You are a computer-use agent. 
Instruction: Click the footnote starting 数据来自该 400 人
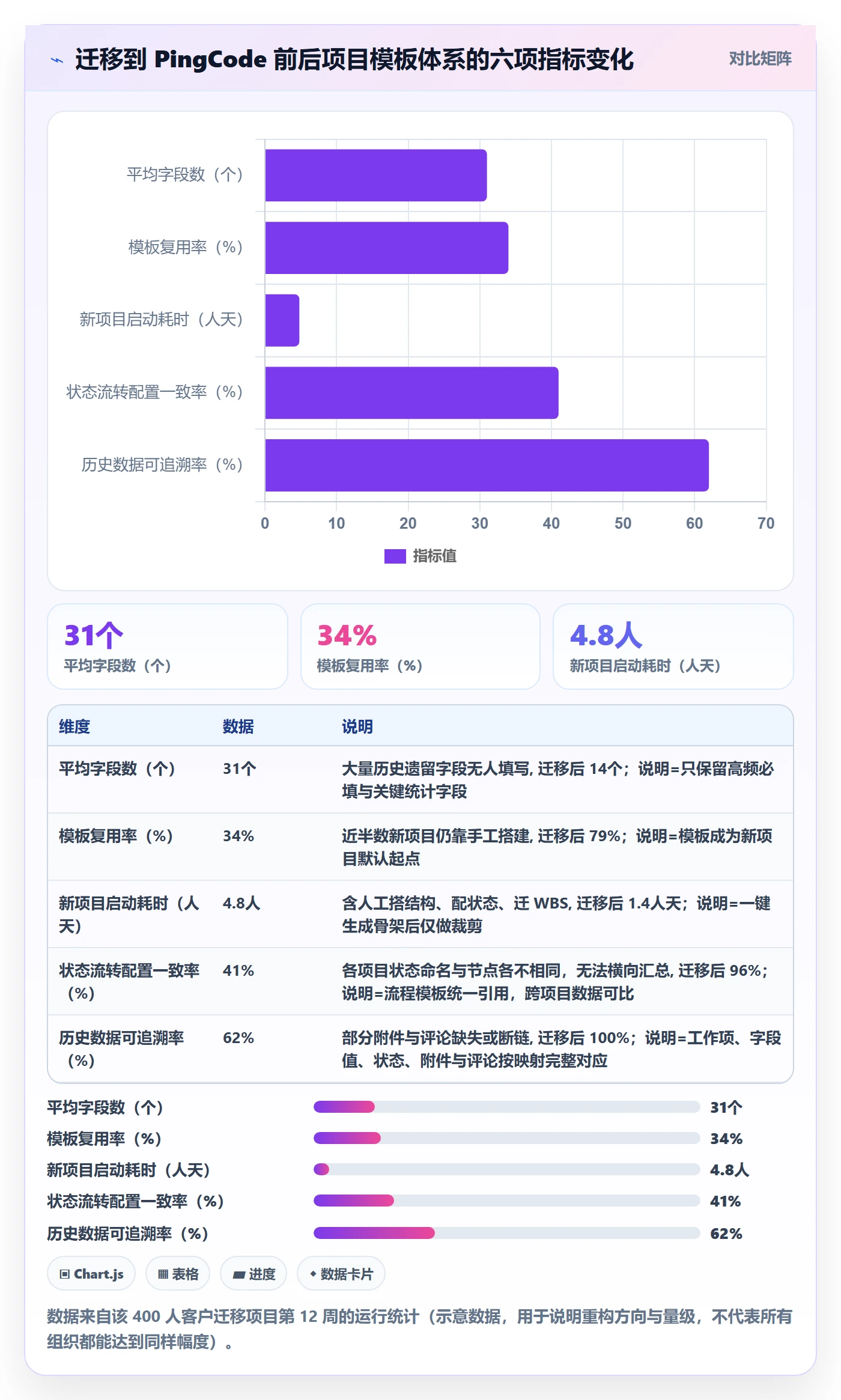pos(420,1329)
